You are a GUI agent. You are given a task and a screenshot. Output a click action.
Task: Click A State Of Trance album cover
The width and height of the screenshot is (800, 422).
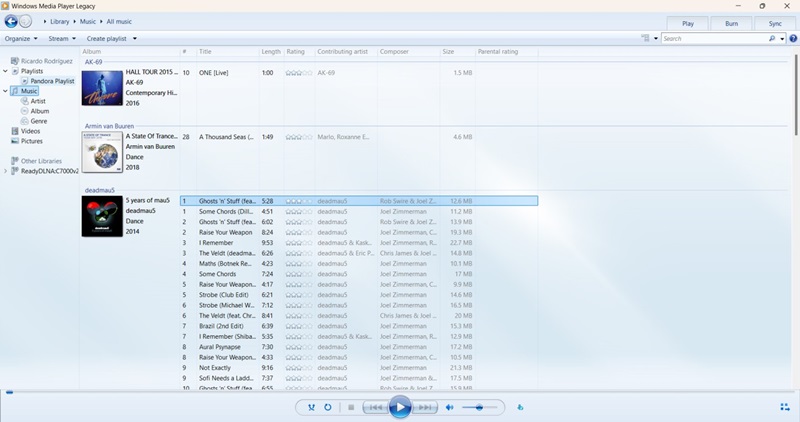[102, 152]
